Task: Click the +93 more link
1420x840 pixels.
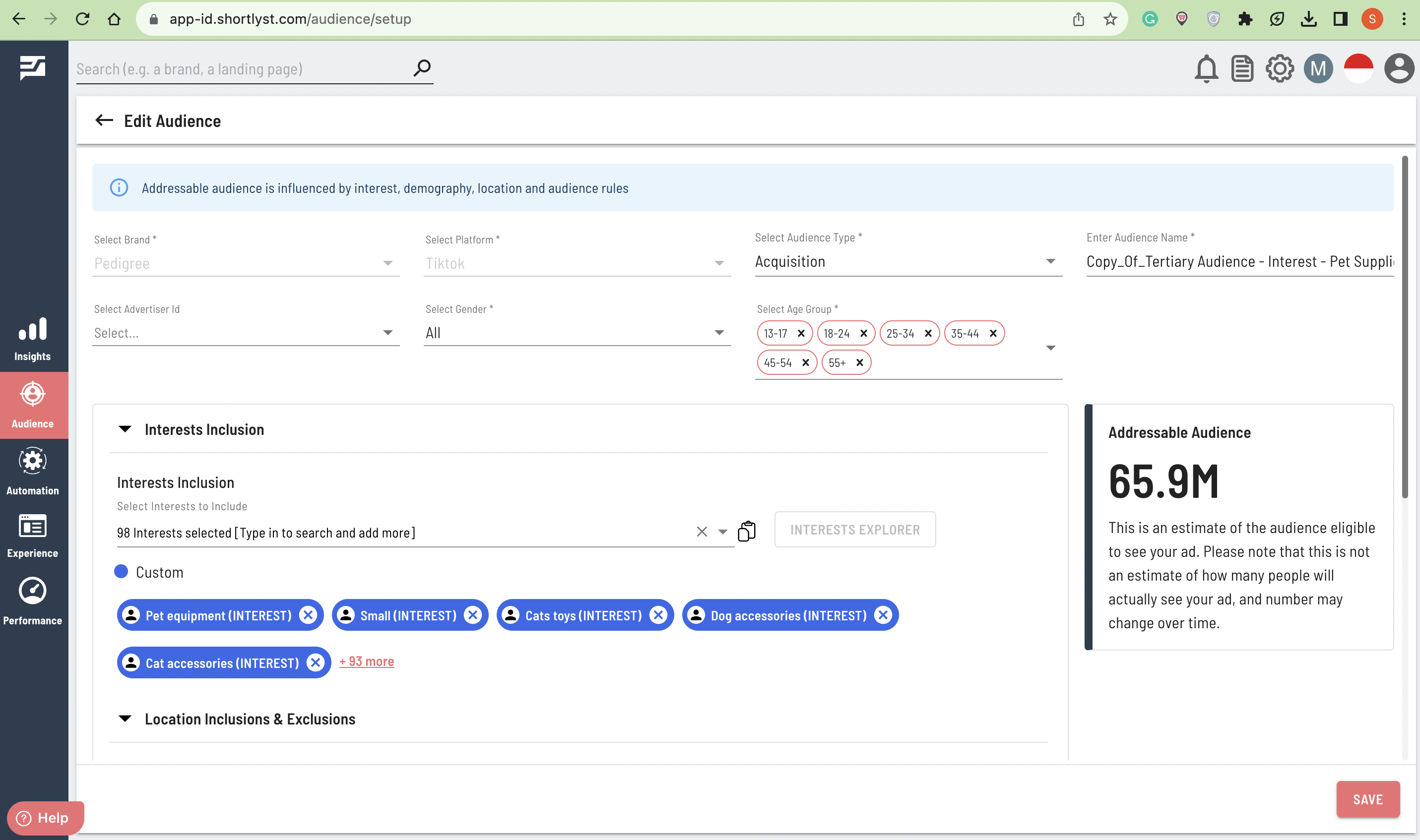Action: tap(366, 661)
